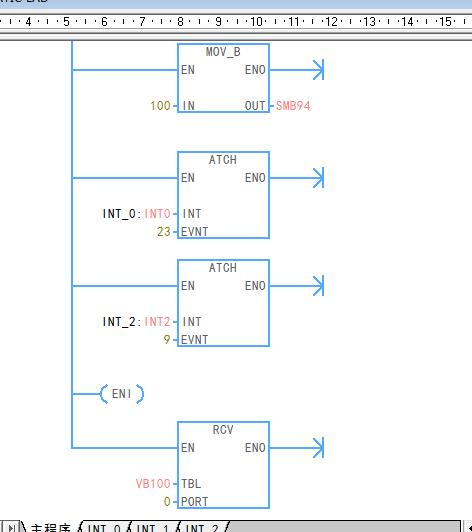The image size is (472, 532).
Task: Click the tab scroll arrow button at bottom-left
Action: pyautogui.click(x=11, y=527)
